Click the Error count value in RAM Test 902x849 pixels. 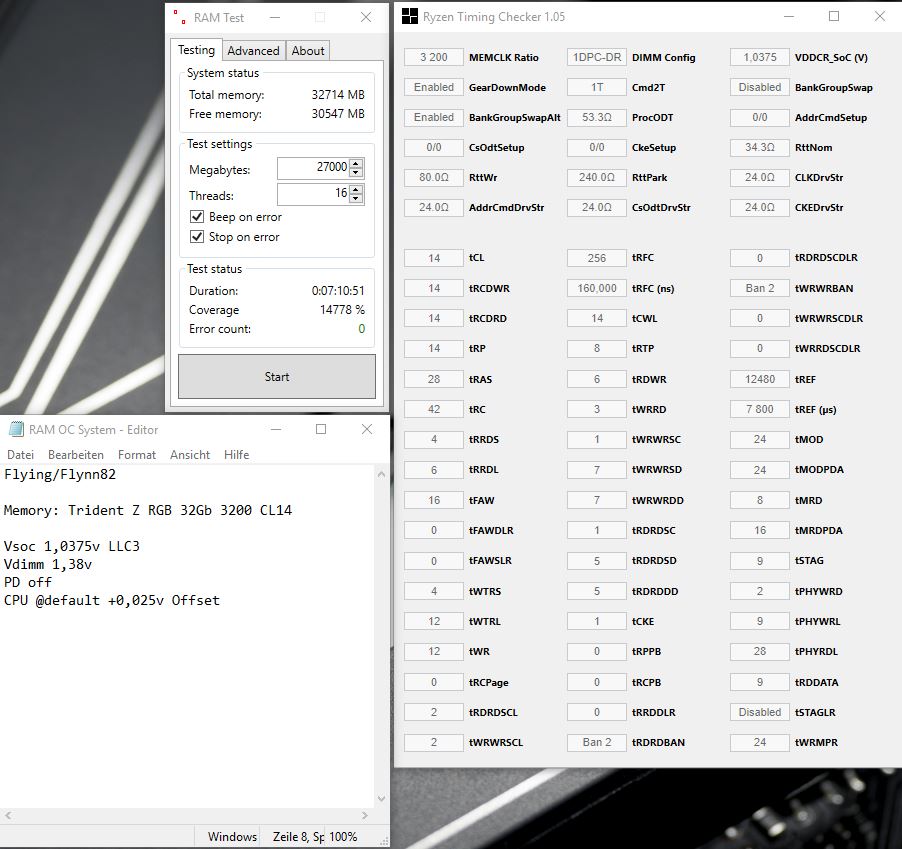point(361,329)
